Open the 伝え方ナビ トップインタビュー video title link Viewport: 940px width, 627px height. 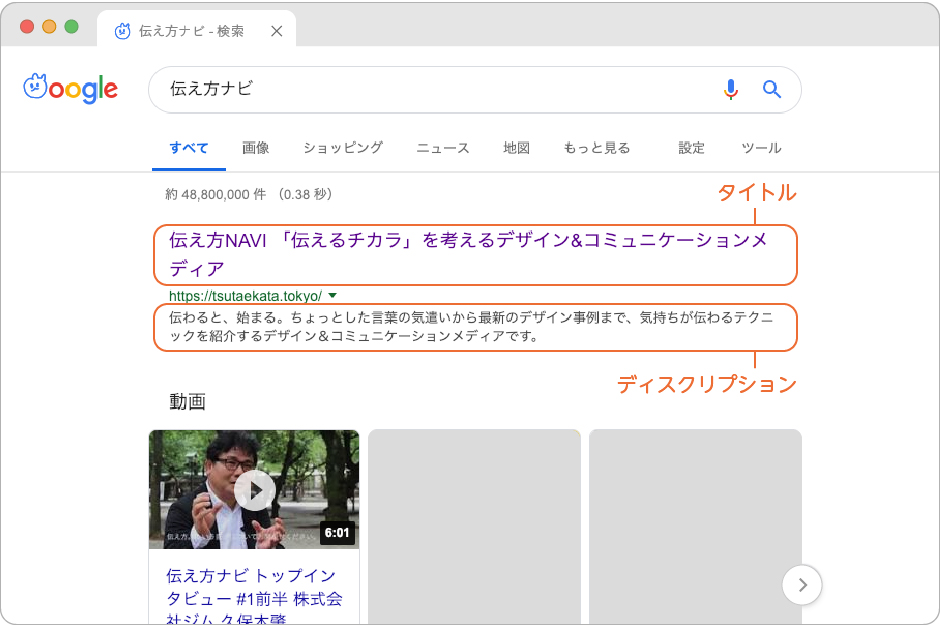click(x=254, y=598)
